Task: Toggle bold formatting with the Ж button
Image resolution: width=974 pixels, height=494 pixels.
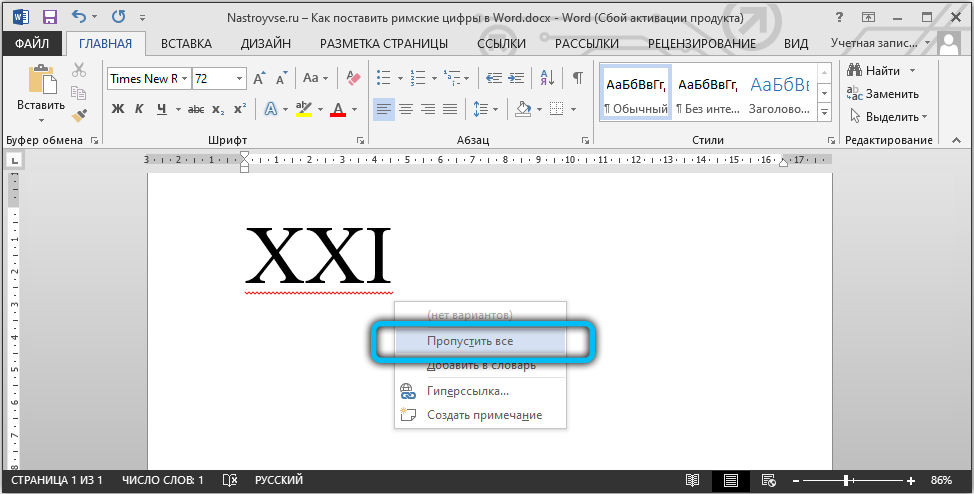Action: pos(117,109)
